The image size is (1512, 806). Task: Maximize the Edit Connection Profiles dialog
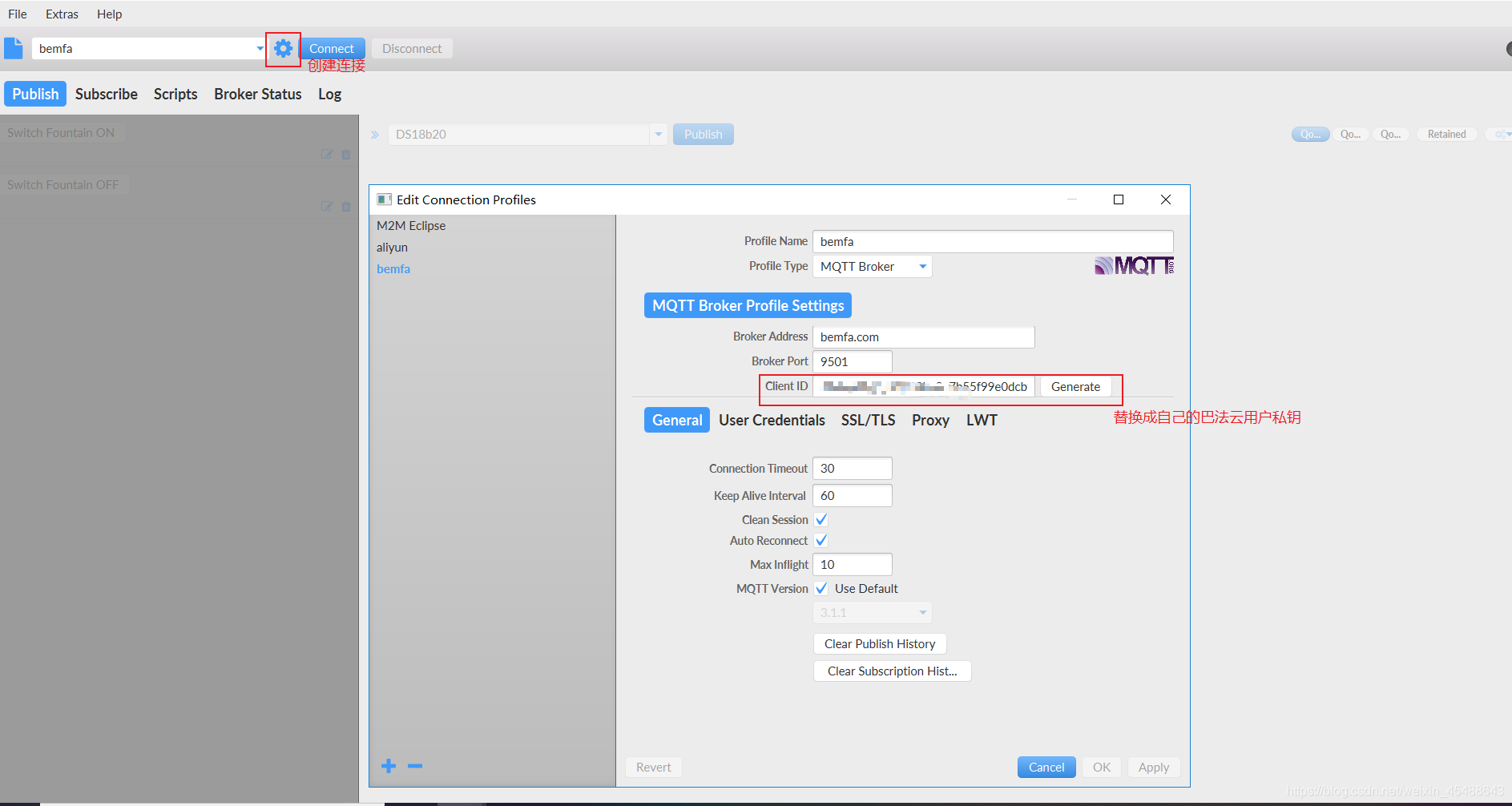[1119, 199]
